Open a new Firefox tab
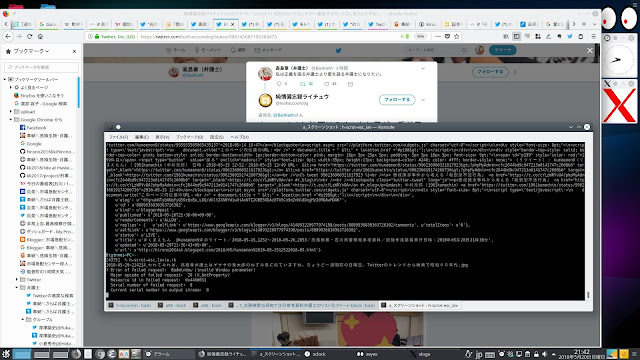The width and height of the screenshot is (640, 360). coord(584,24)
